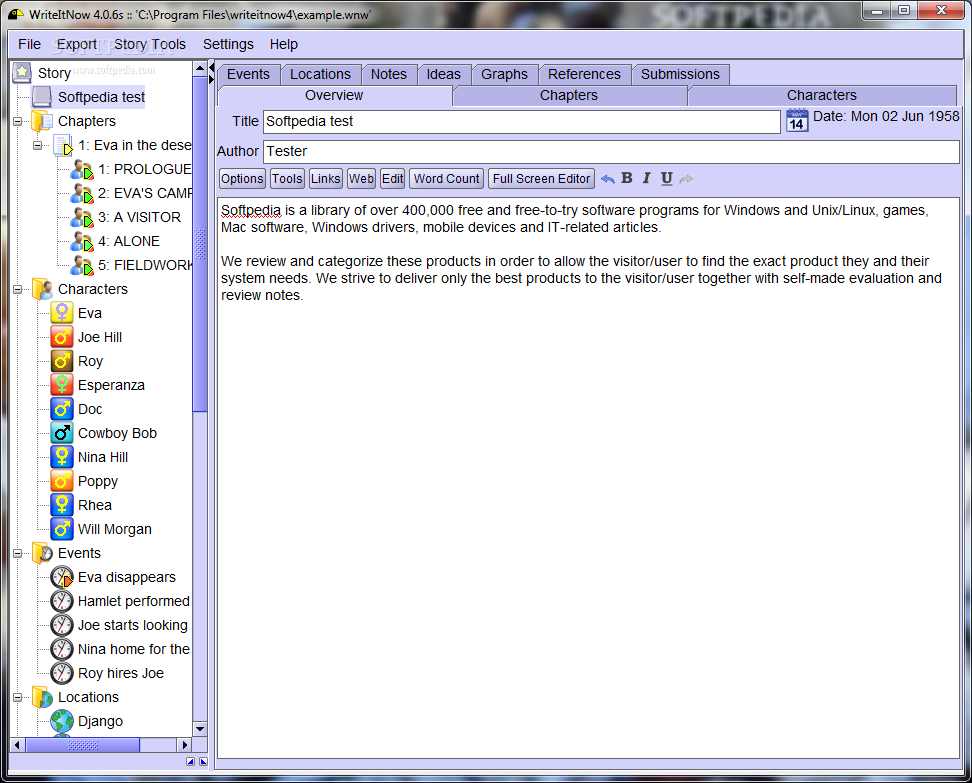The height and width of the screenshot is (783, 972).
Task: Click Joe Hill's red male icon
Action: (62, 337)
